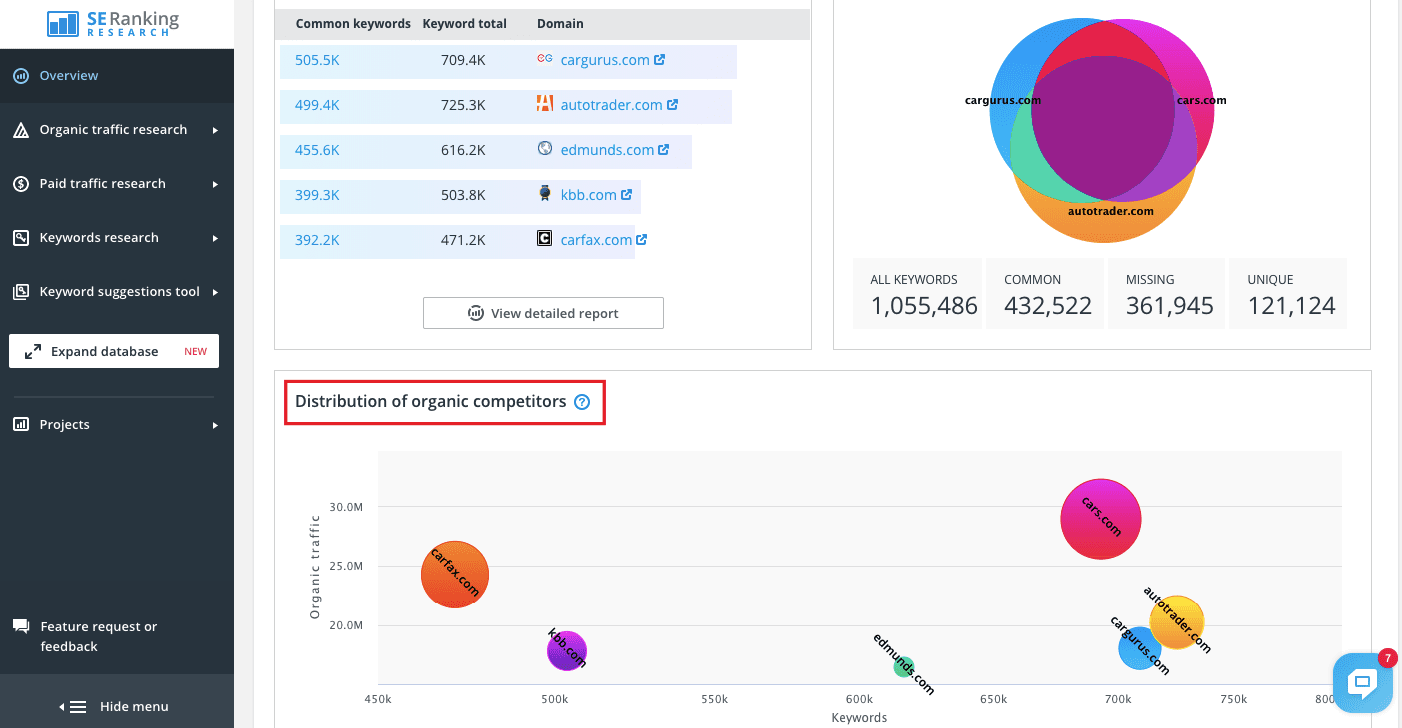Expand Keyword suggestions tool arrow
The image size is (1402, 728).
(x=215, y=292)
